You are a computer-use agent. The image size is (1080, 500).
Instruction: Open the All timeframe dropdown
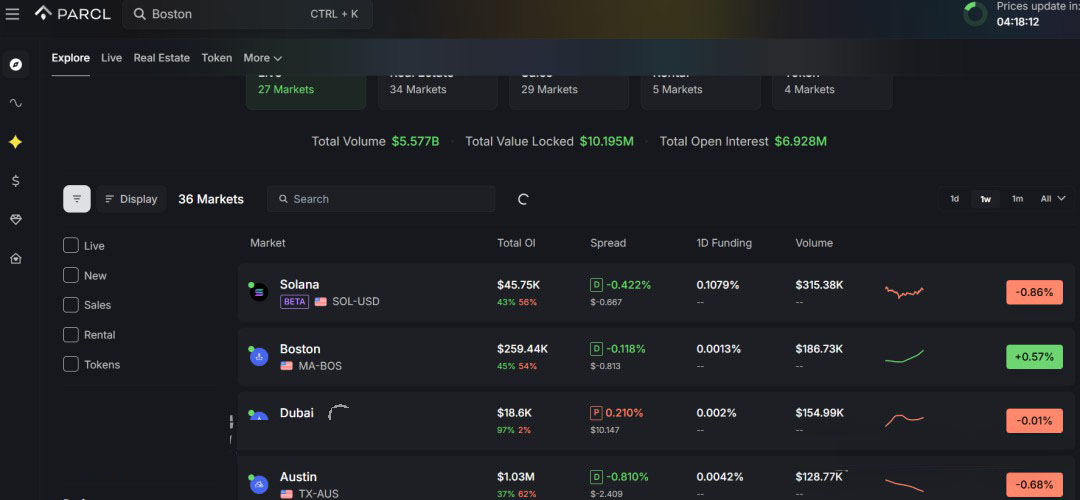tap(1052, 199)
